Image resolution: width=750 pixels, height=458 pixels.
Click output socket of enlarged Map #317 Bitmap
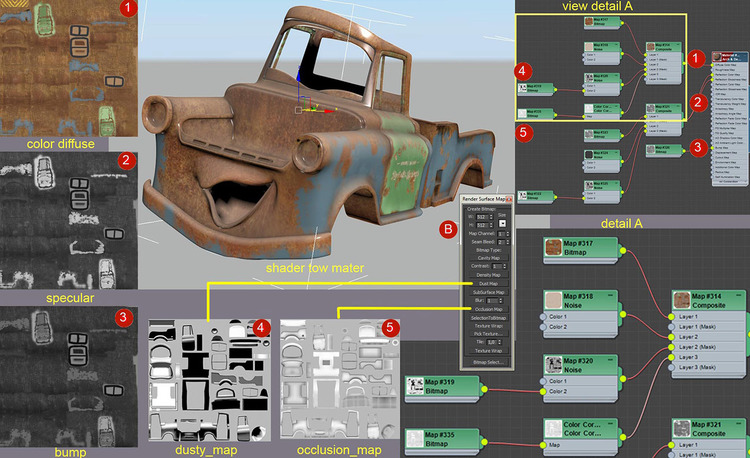(x=623, y=251)
